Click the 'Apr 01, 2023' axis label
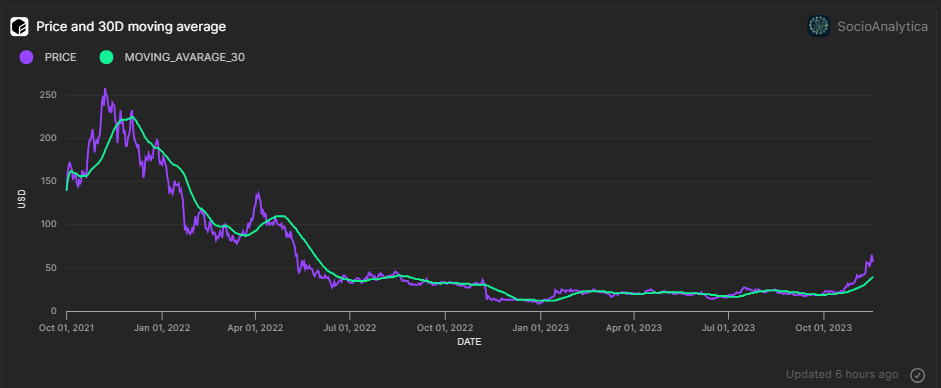 [634, 328]
